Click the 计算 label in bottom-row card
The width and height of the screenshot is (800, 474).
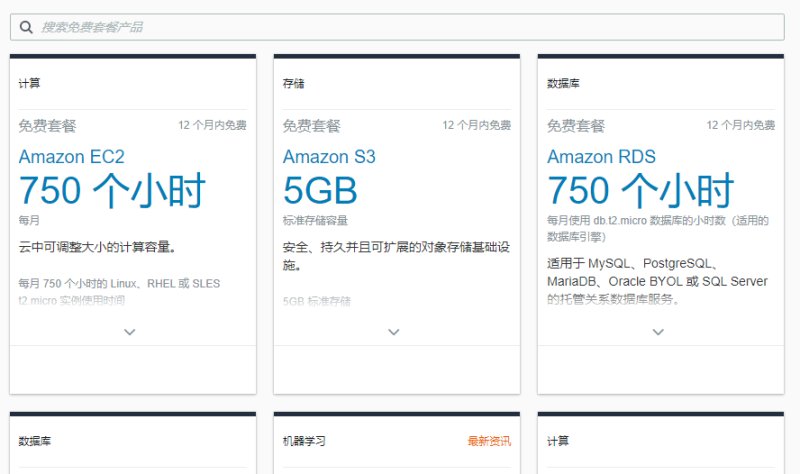point(558,441)
